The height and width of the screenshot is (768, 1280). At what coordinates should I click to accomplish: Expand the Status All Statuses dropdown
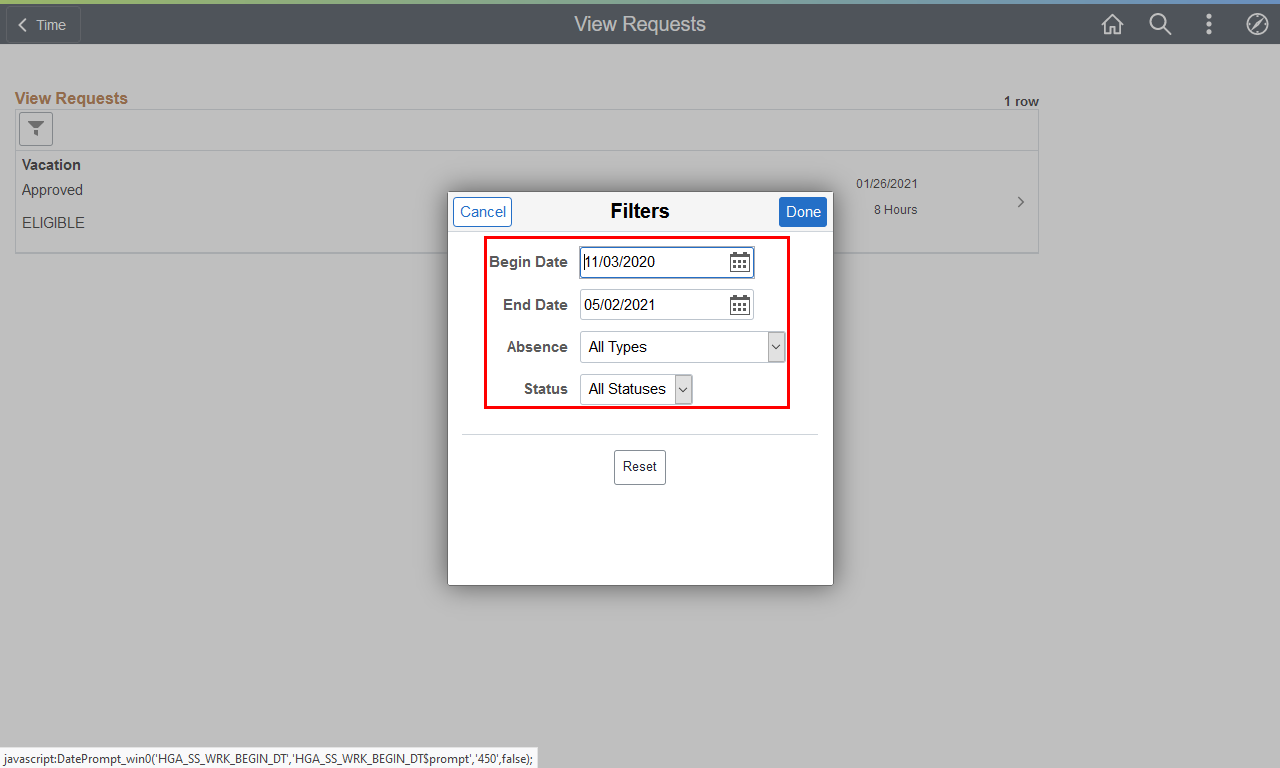pyautogui.click(x=636, y=389)
